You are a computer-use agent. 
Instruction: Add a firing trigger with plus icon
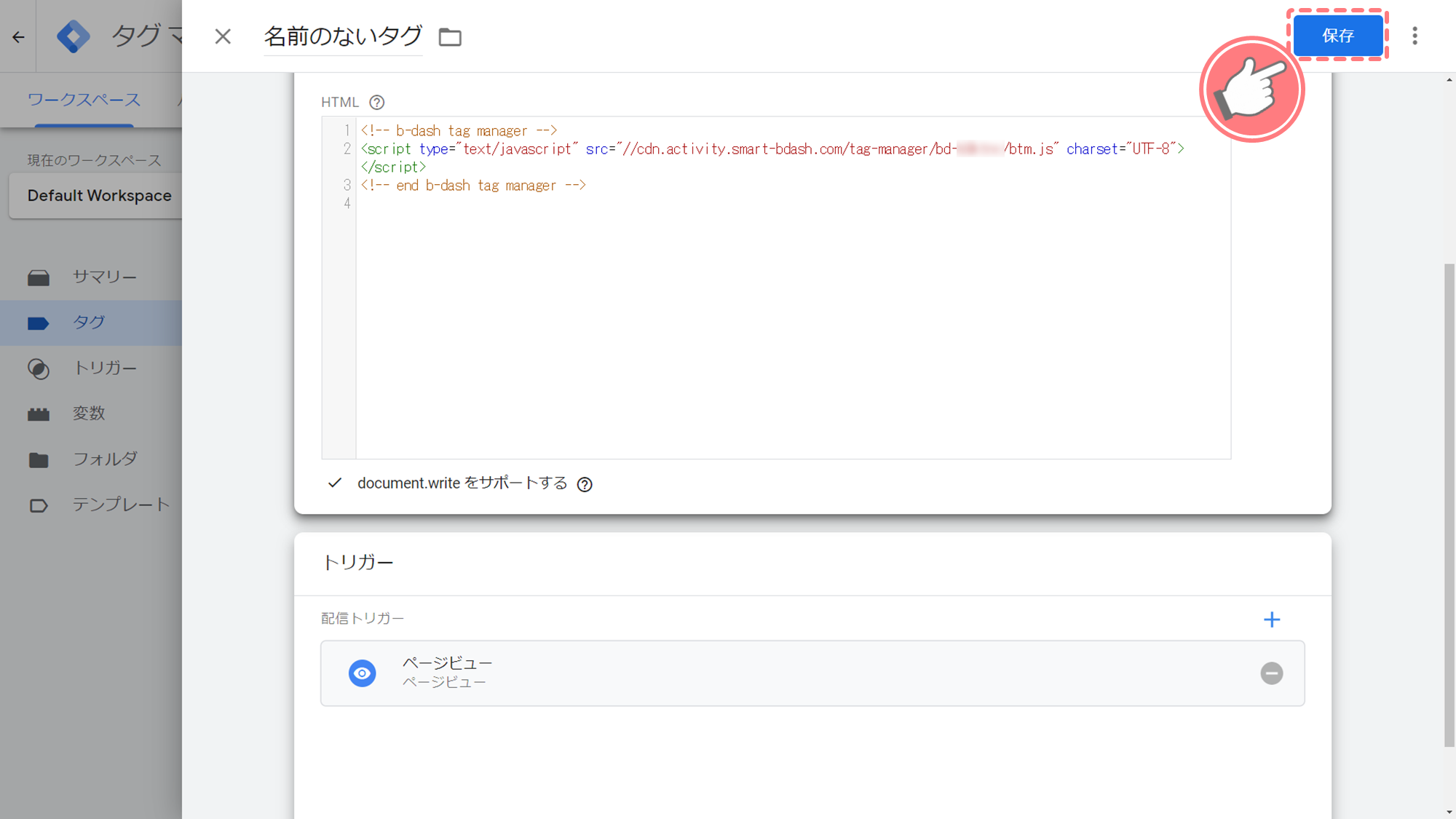pyautogui.click(x=1272, y=620)
